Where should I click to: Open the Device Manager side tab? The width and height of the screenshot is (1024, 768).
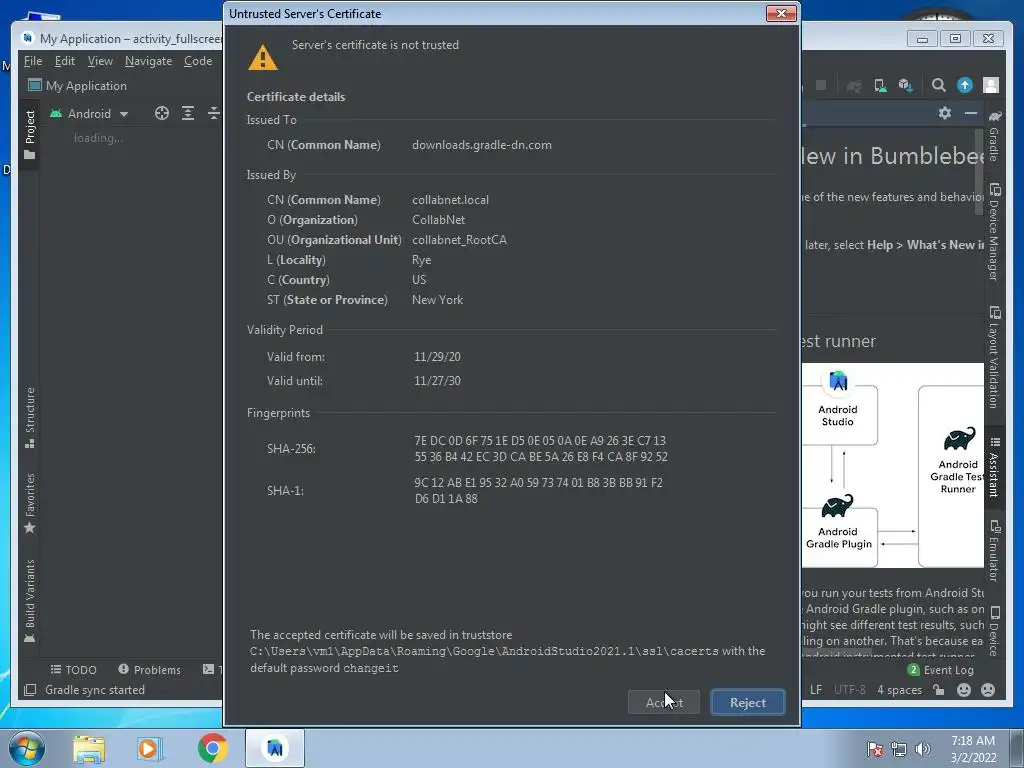(x=994, y=232)
